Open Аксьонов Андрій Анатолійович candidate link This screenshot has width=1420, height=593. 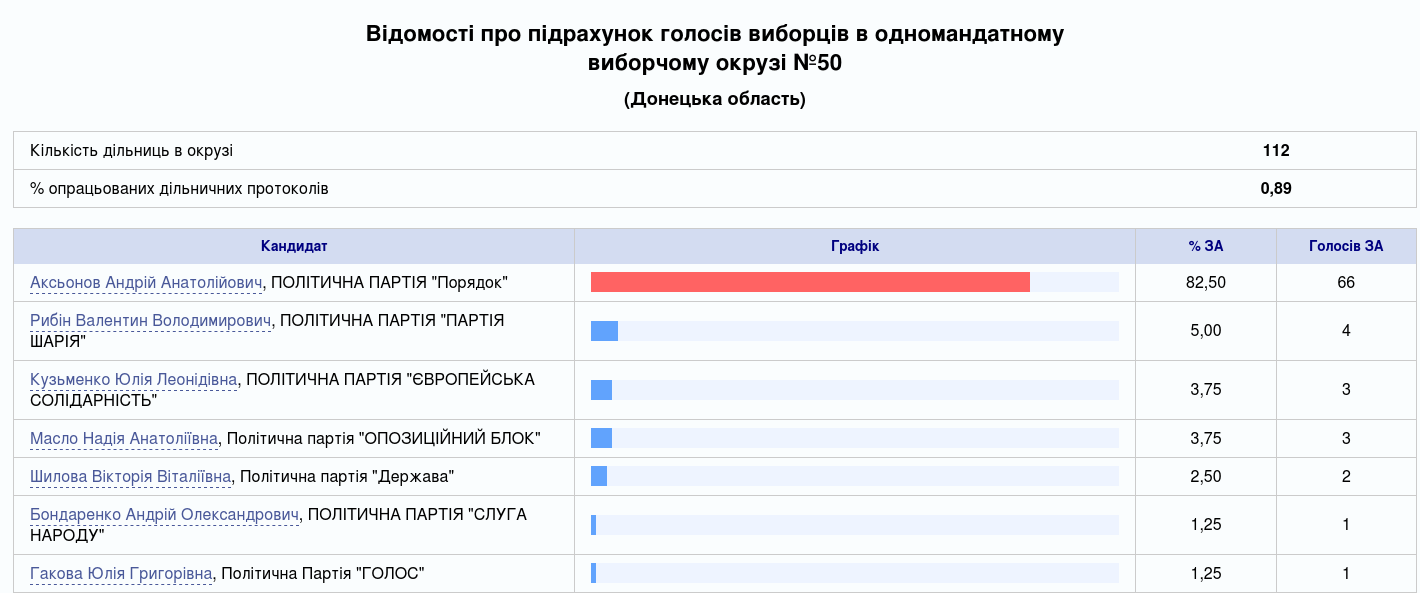point(146,283)
